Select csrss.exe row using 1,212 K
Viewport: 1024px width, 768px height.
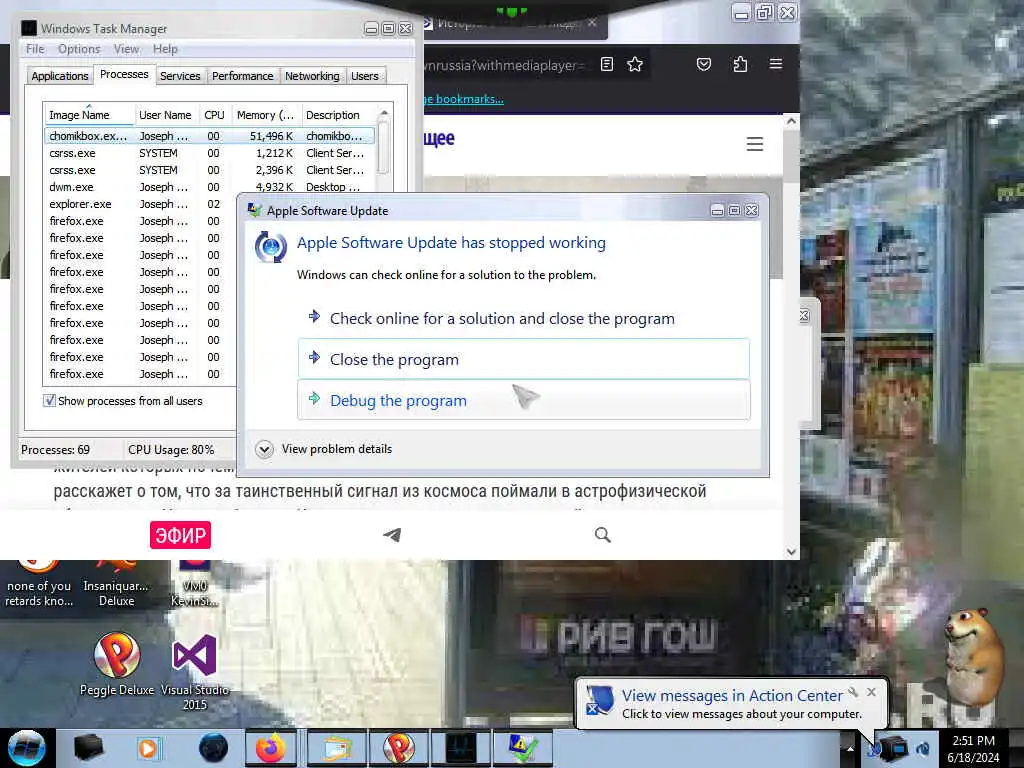tap(210, 153)
